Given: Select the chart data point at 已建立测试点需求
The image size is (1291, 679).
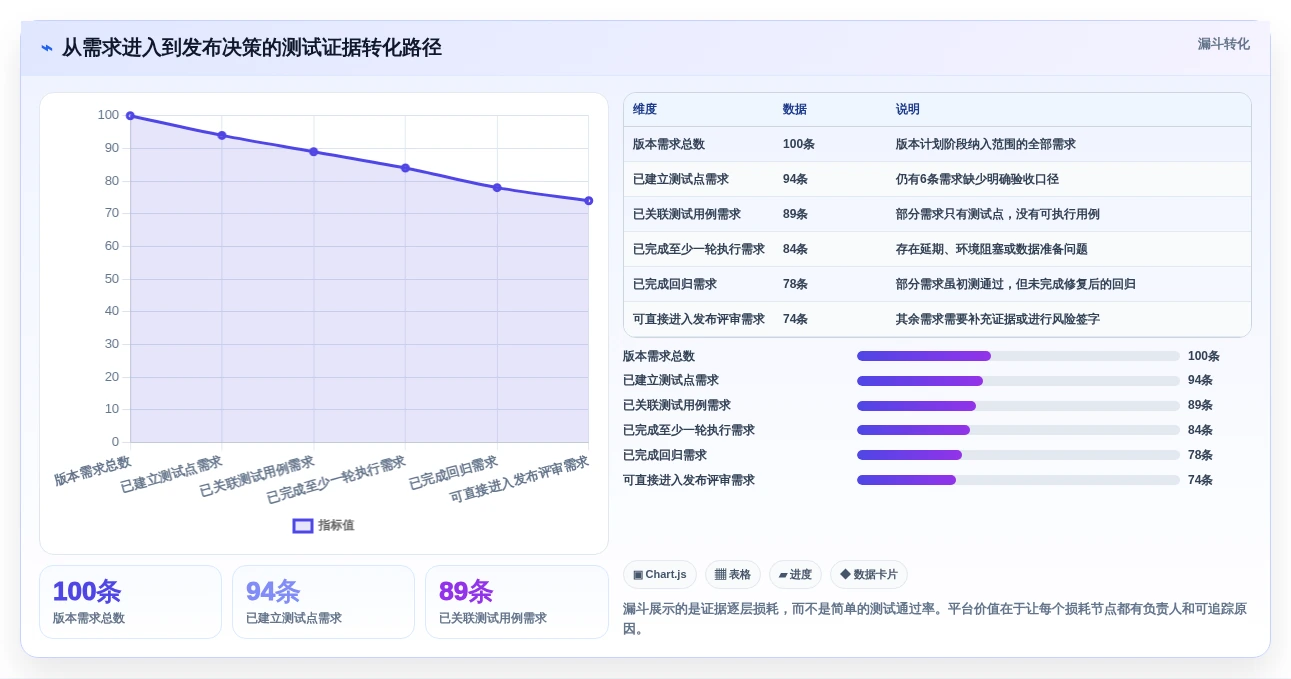Looking at the screenshot, I should pos(222,135).
